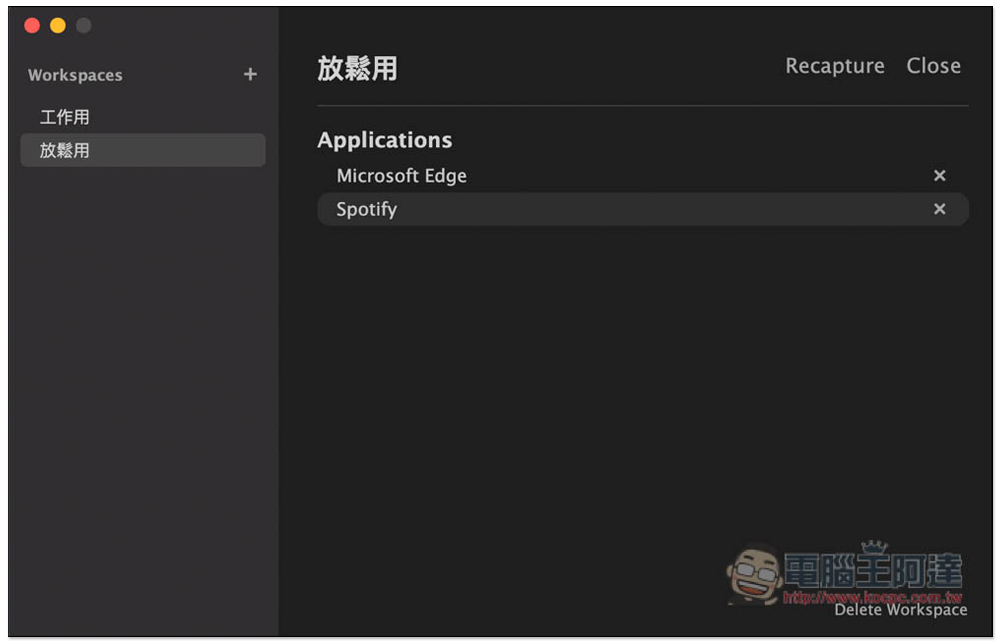Click the Workspaces sidebar header
Viewport: 1000px width, 644px height.
click(x=75, y=75)
